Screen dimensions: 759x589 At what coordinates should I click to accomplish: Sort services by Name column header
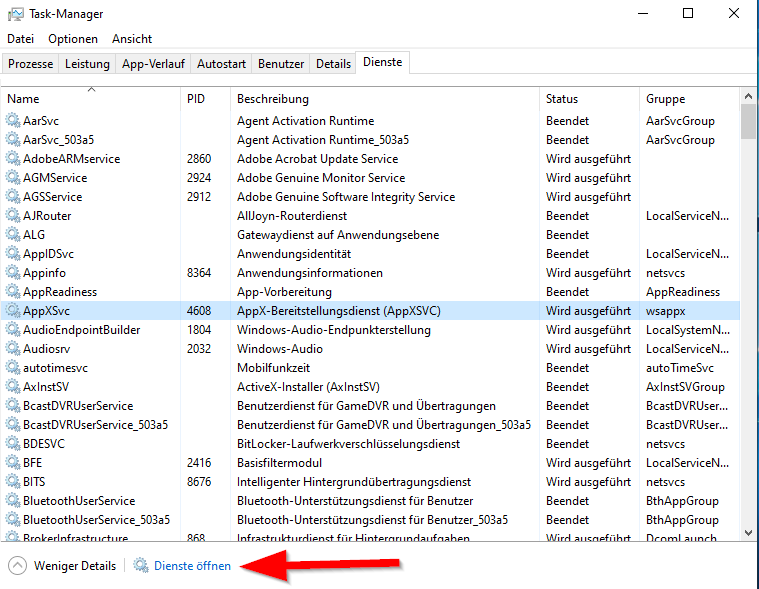click(91, 99)
